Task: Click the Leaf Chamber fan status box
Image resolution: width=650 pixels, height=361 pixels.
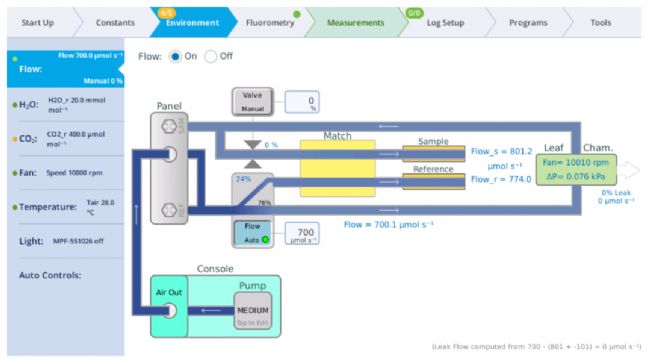Action: point(576,170)
